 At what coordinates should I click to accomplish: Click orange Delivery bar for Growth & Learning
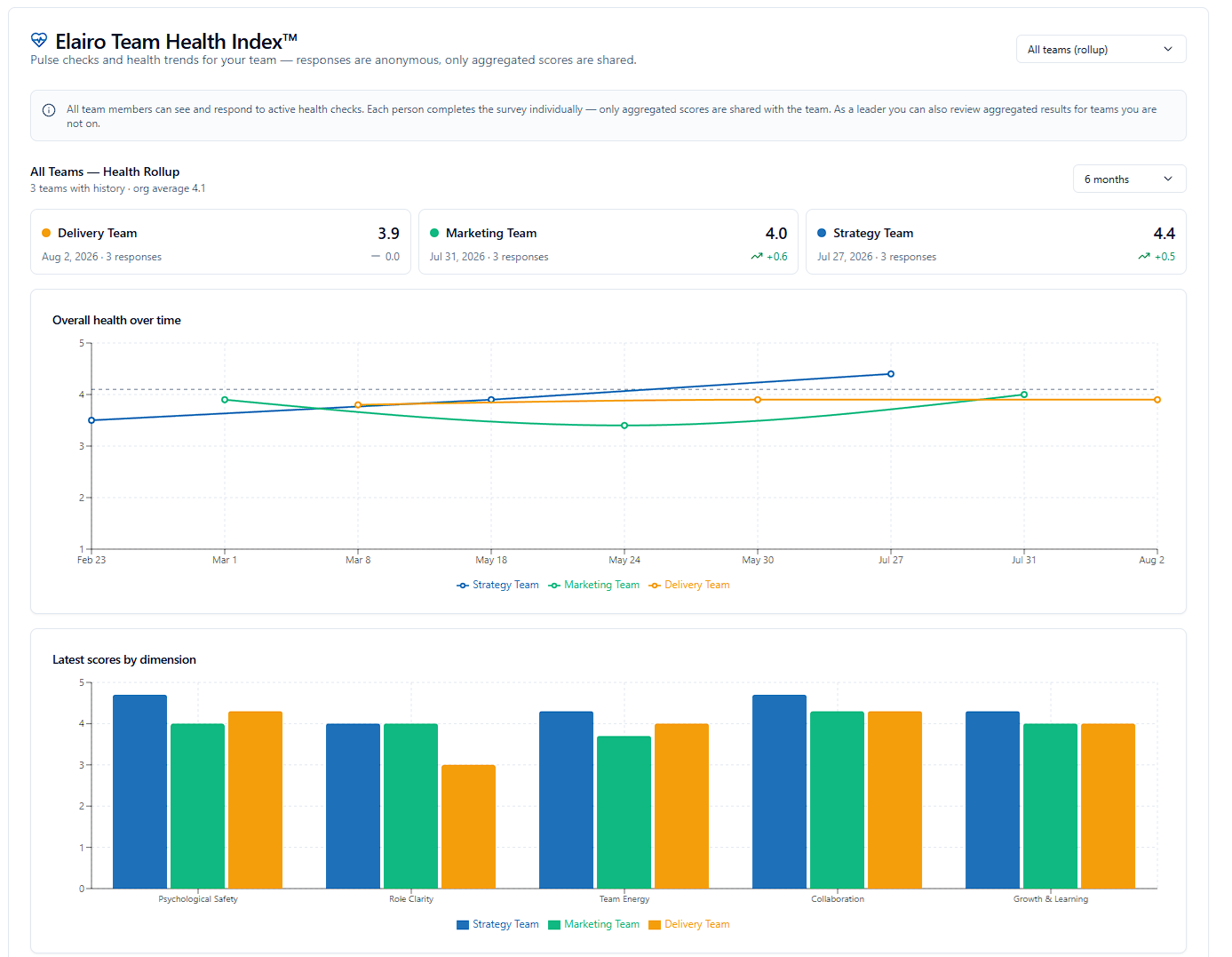click(x=1108, y=806)
